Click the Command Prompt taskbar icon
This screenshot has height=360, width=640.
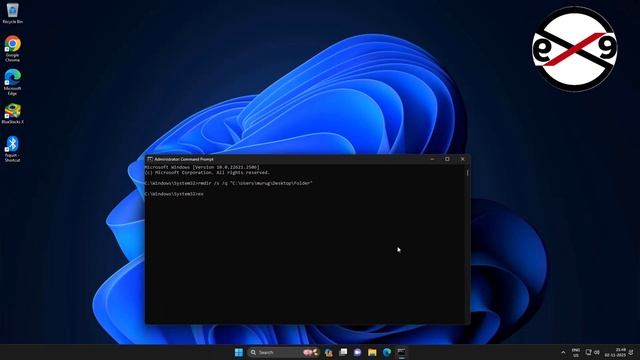pyautogui.click(x=402, y=352)
